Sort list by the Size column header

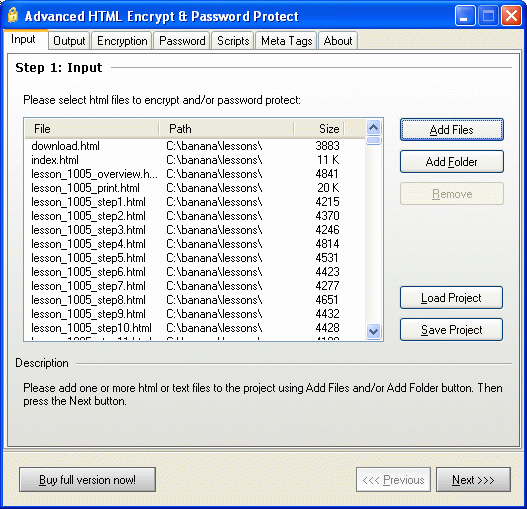point(319,129)
